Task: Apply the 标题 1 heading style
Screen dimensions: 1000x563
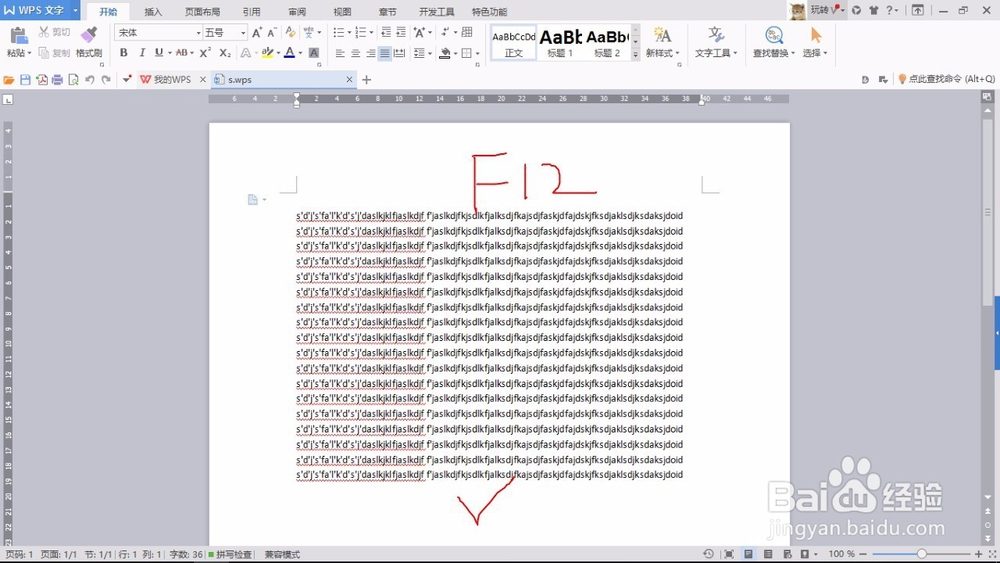Action: click(561, 44)
